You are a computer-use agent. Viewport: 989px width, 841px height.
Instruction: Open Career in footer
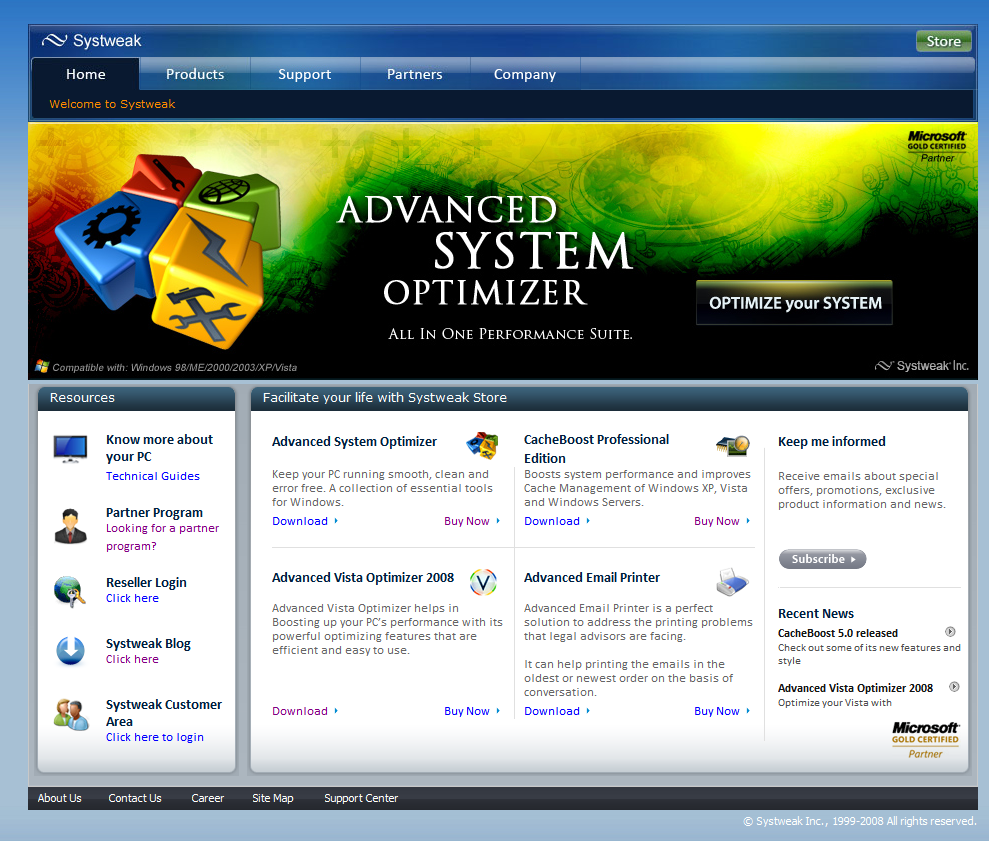coord(208,798)
